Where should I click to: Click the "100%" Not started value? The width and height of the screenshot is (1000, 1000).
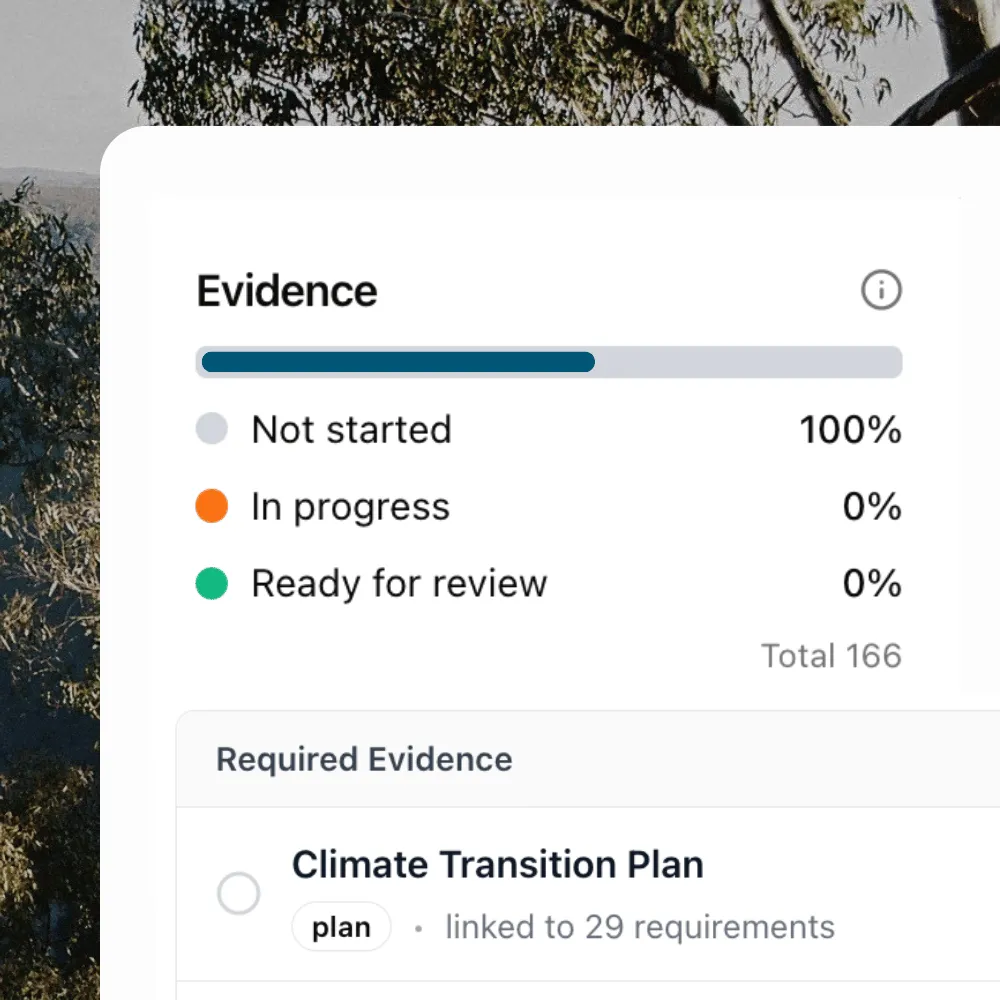850,429
